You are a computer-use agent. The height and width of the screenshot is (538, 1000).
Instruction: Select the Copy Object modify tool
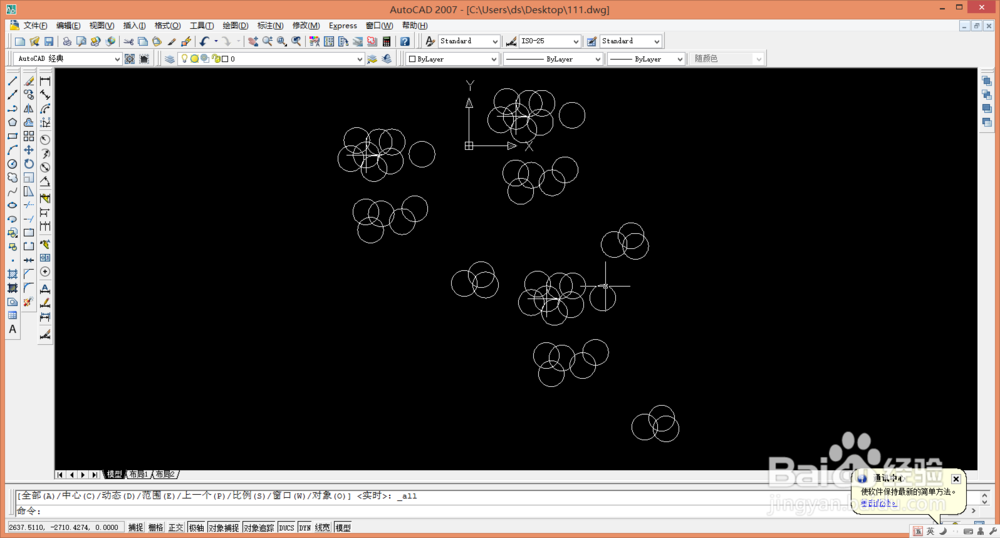coord(29,94)
